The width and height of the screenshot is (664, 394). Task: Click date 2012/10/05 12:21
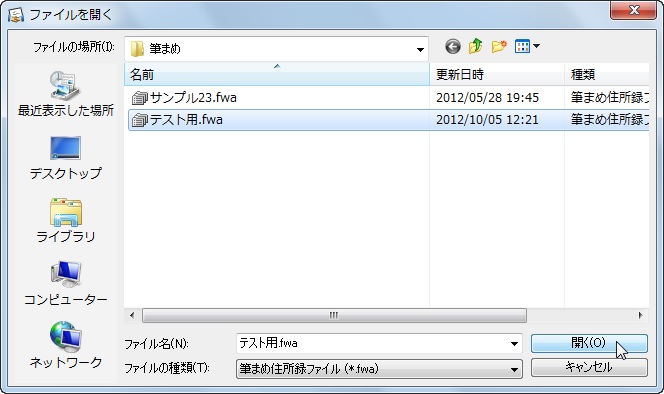coord(487,120)
